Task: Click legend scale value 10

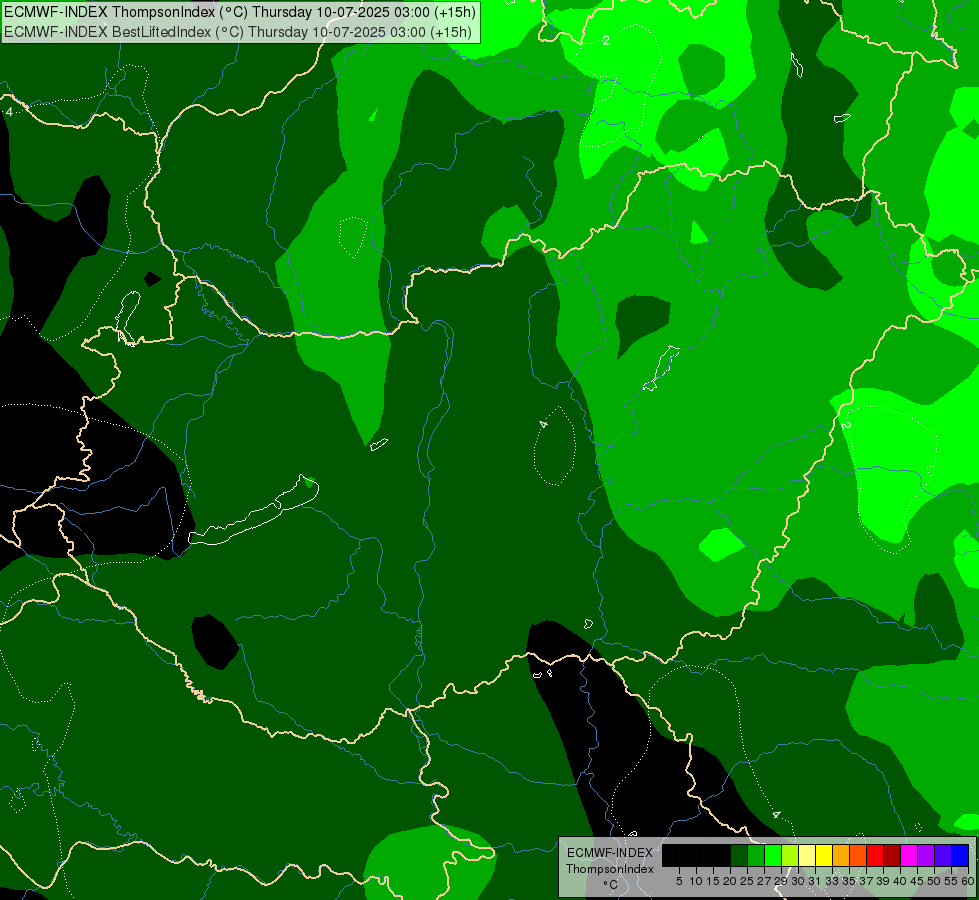Action: [696, 881]
